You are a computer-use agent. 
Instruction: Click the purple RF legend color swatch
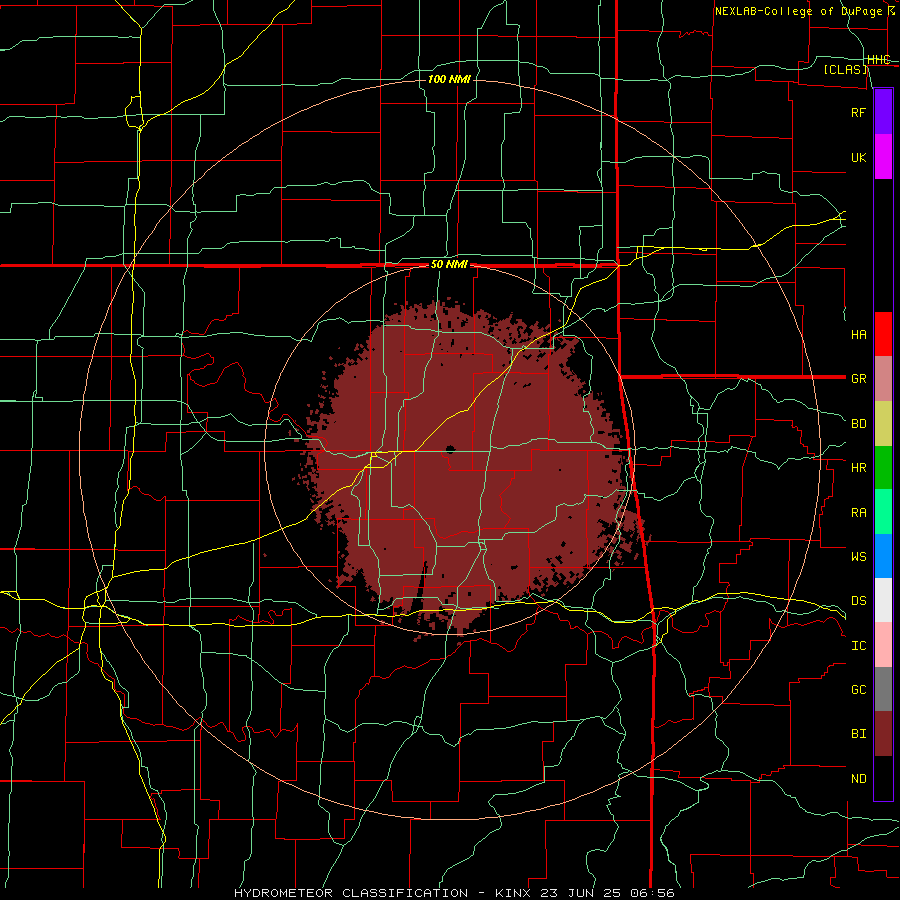(x=883, y=112)
